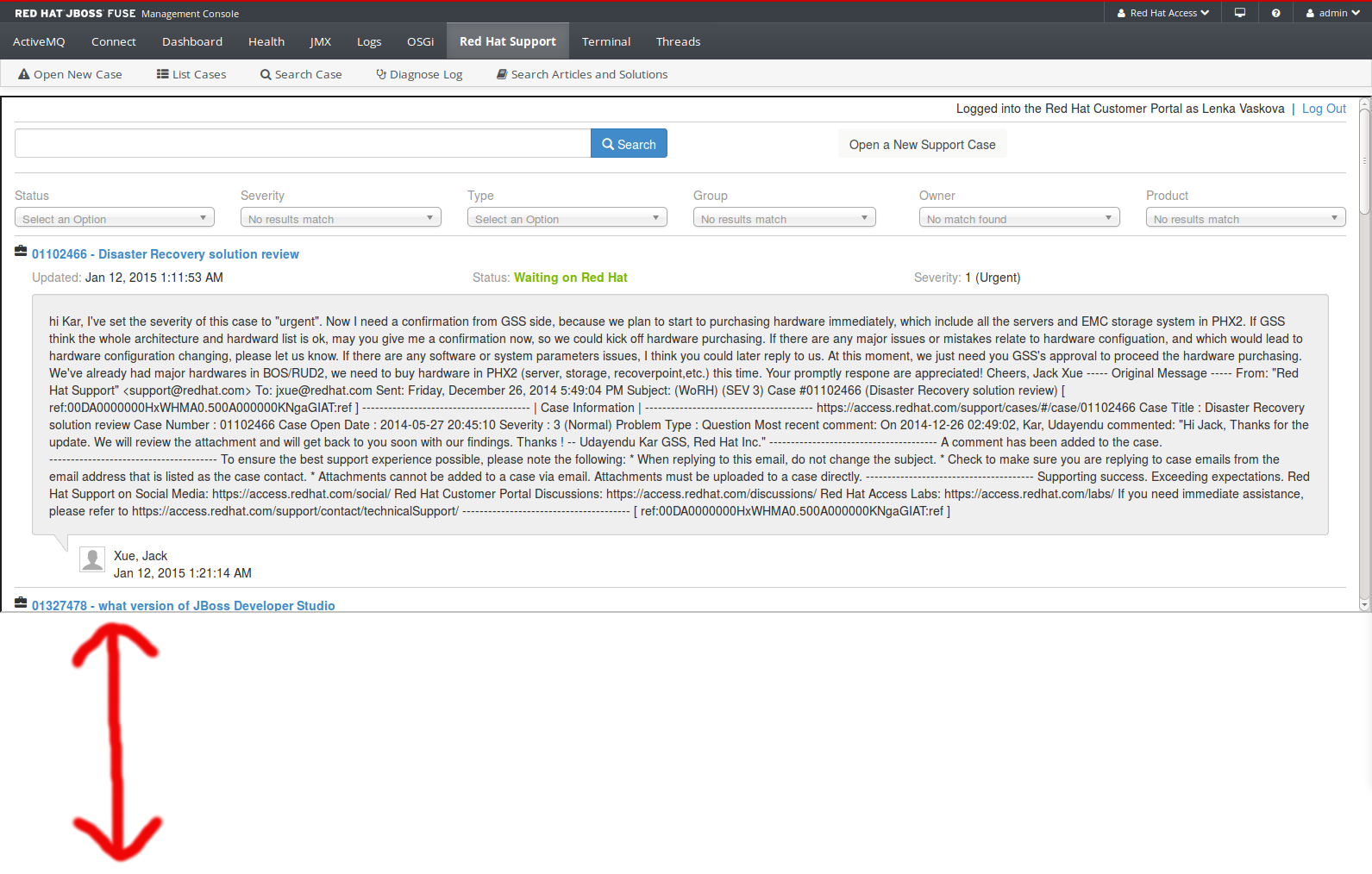Open Search Articles and Solutions
Image resolution: width=1372 pixels, height=874 pixels.
click(582, 74)
